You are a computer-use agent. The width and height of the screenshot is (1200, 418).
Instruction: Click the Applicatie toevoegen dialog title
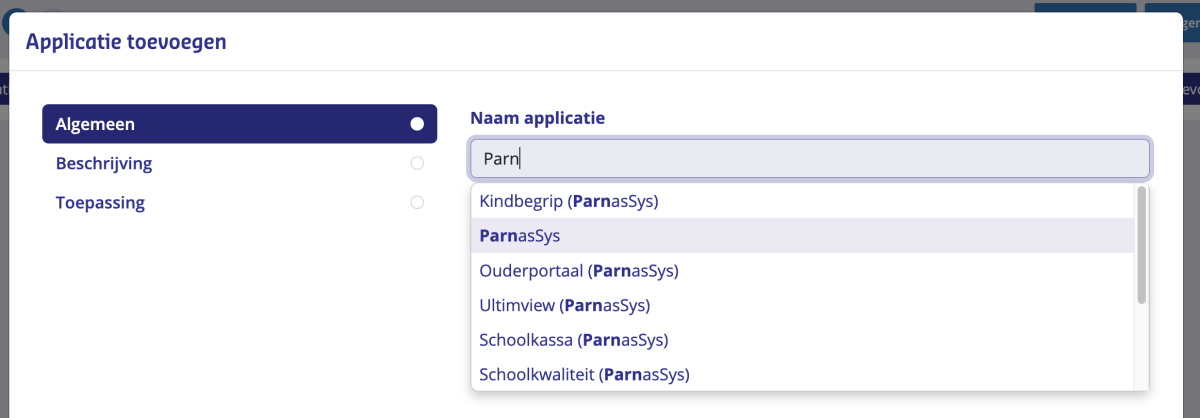point(126,42)
